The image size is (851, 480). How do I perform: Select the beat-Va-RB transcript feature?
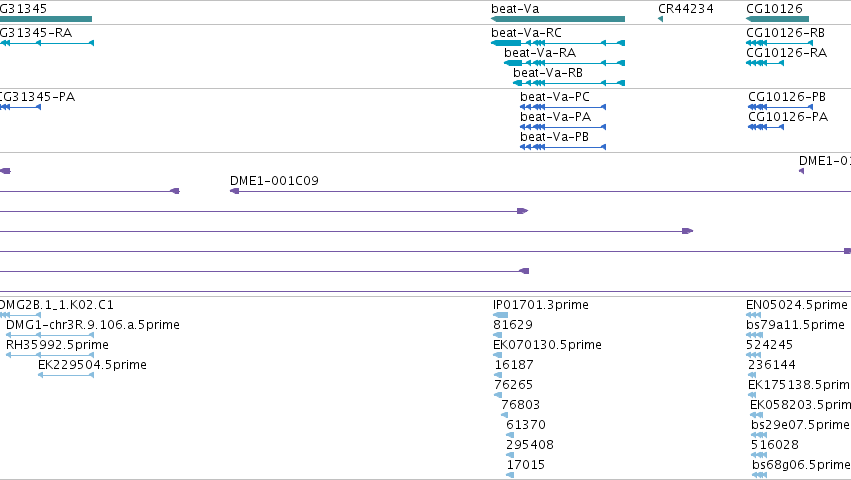click(569, 83)
